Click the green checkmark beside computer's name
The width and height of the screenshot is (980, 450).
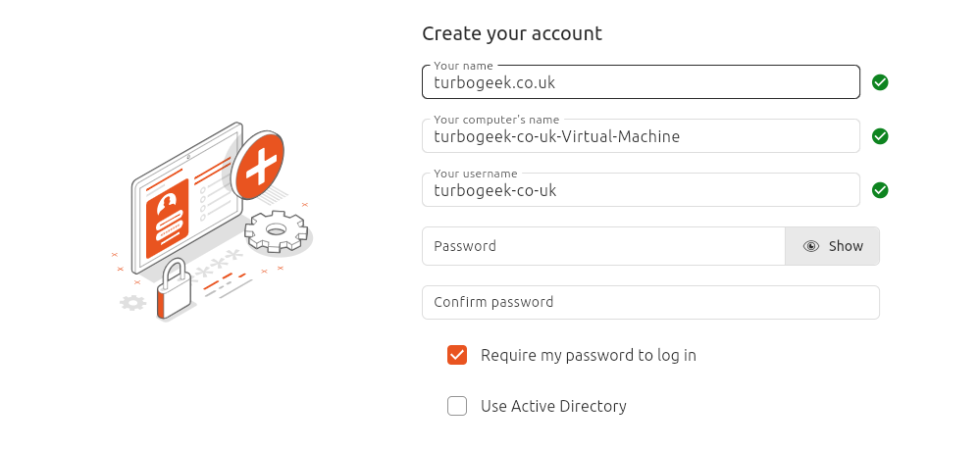click(880, 136)
